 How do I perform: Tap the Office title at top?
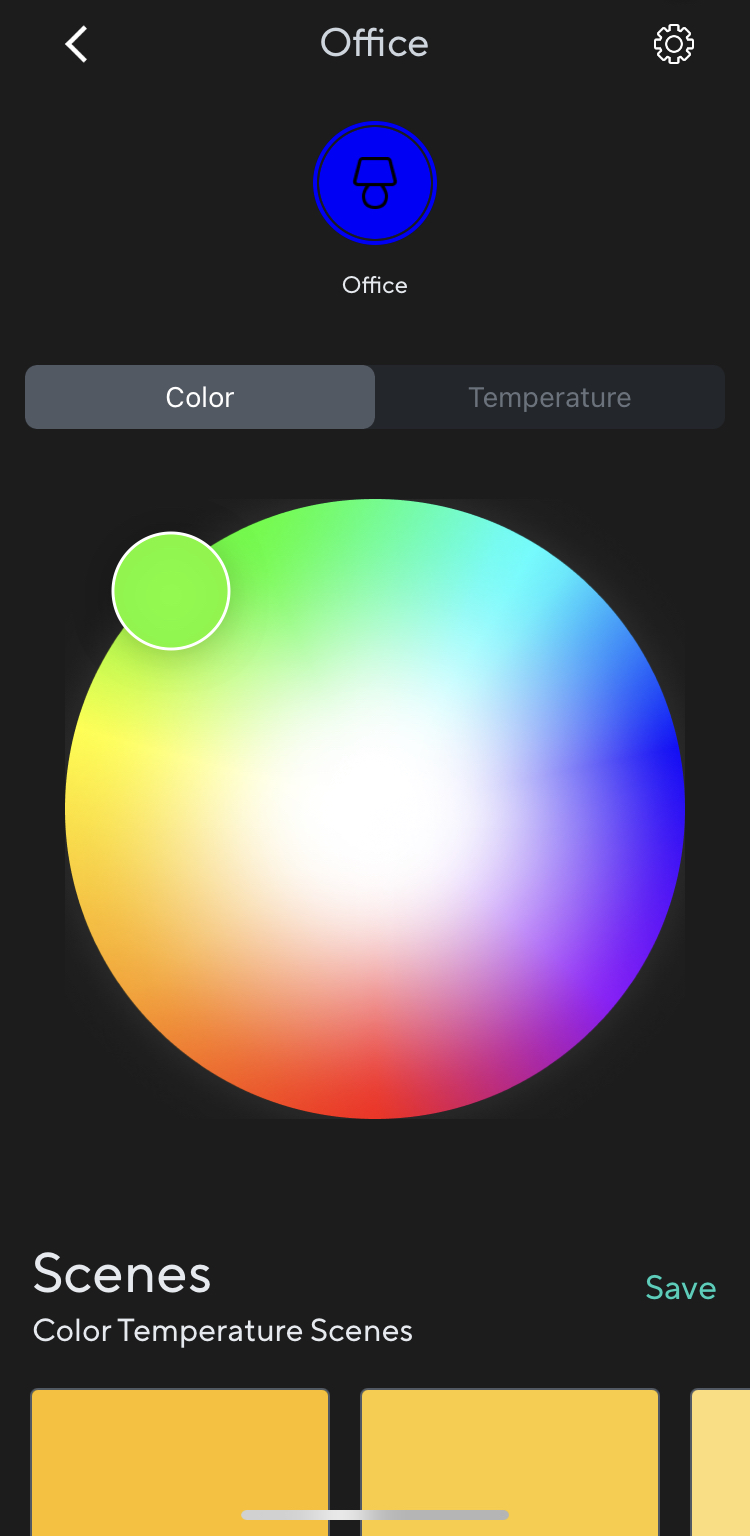pos(375,43)
